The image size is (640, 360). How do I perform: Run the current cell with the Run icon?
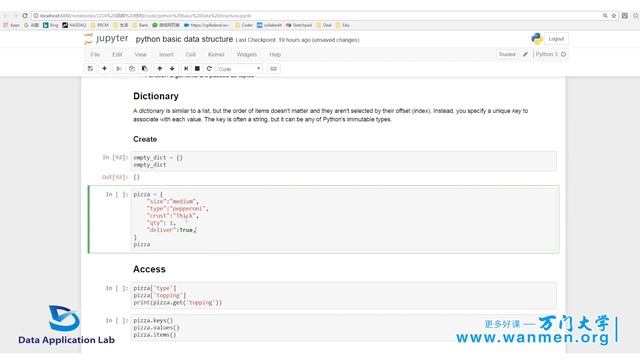pyautogui.click(x=186, y=69)
